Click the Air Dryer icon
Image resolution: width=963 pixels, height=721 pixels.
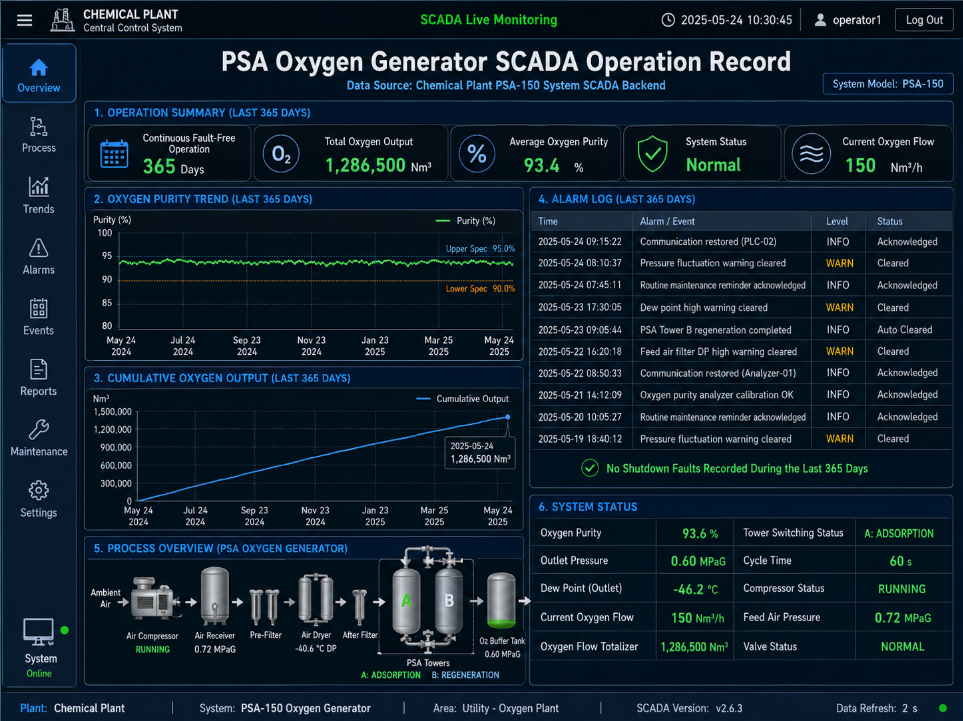tap(316, 599)
